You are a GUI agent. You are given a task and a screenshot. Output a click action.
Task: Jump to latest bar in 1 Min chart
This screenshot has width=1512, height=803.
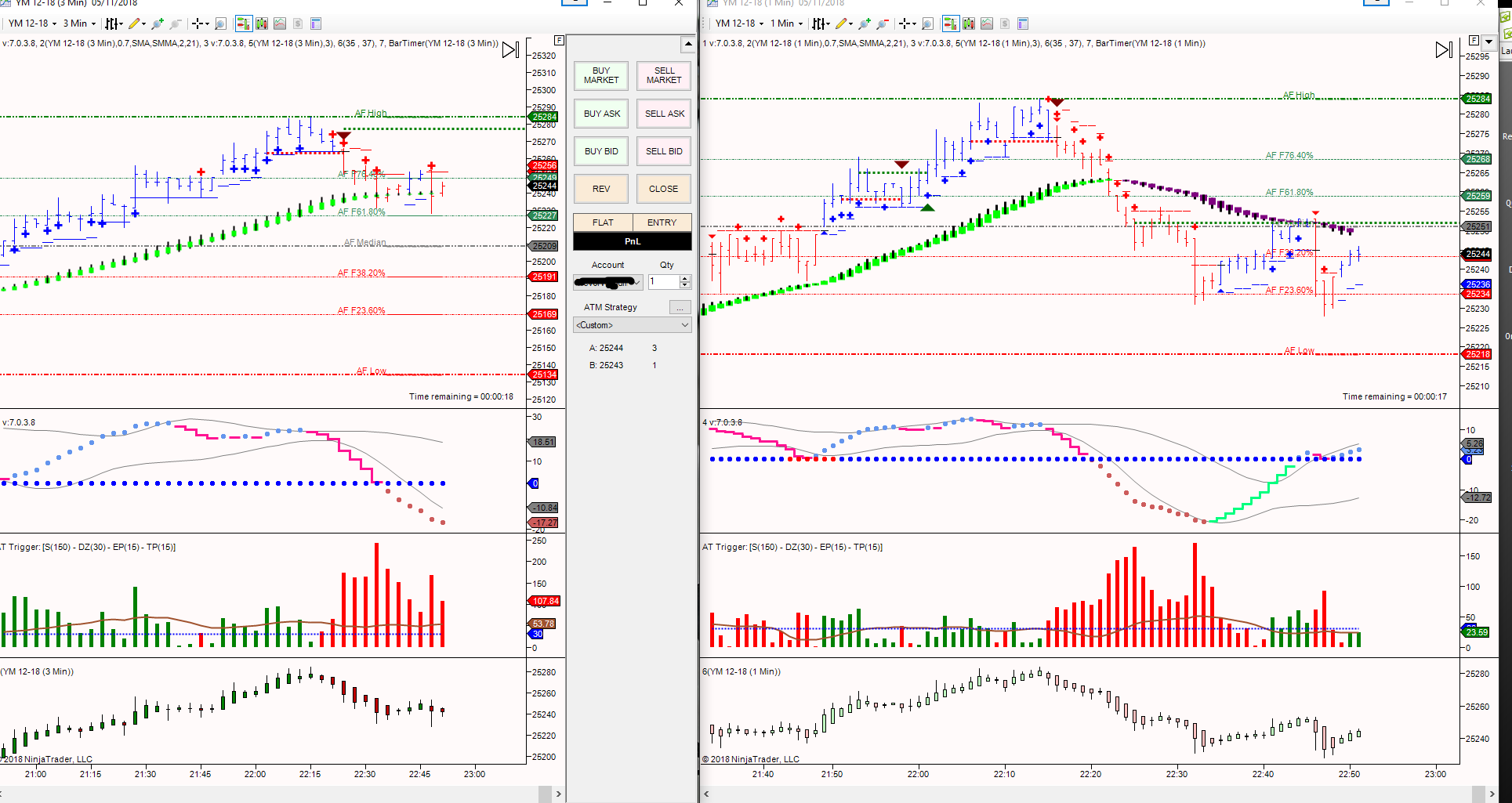1444,50
